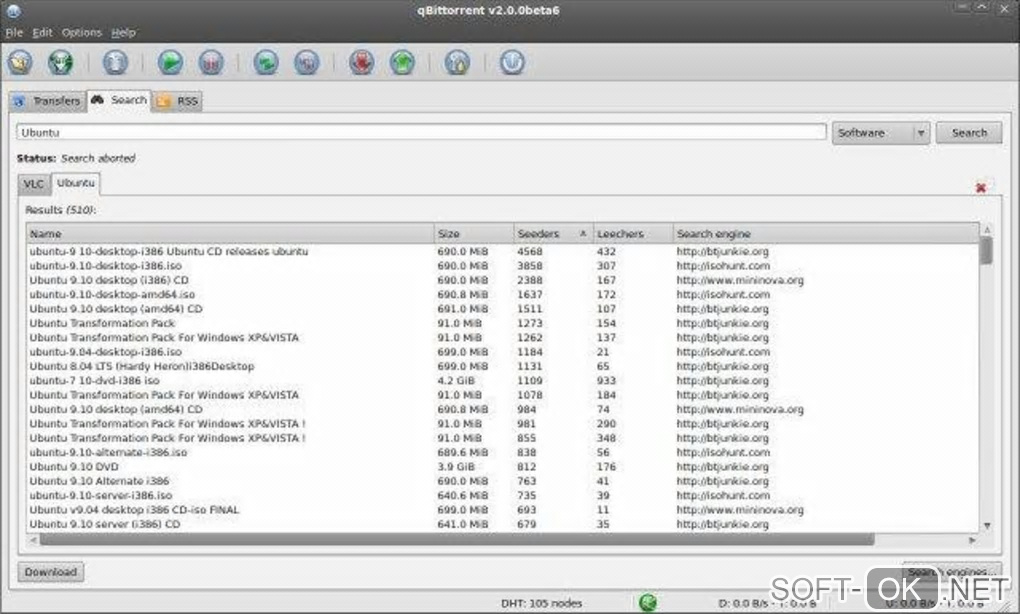Switch to the RSS tab

(x=178, y=101)
